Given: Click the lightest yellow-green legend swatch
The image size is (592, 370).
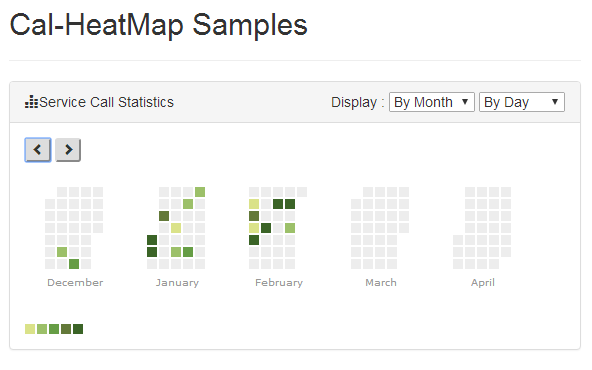Looking at the screenshot, I should 30,329.
